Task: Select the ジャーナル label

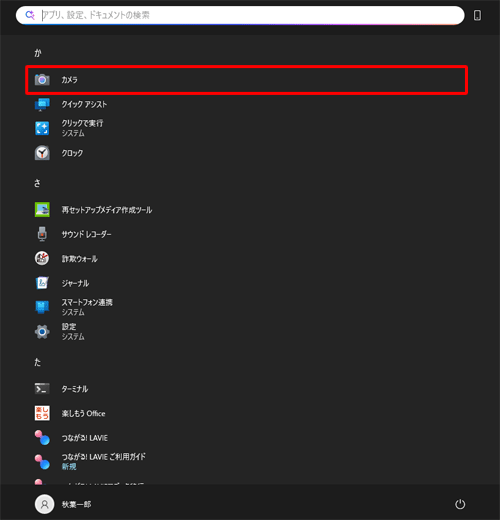Action: (x=75, y=283)
